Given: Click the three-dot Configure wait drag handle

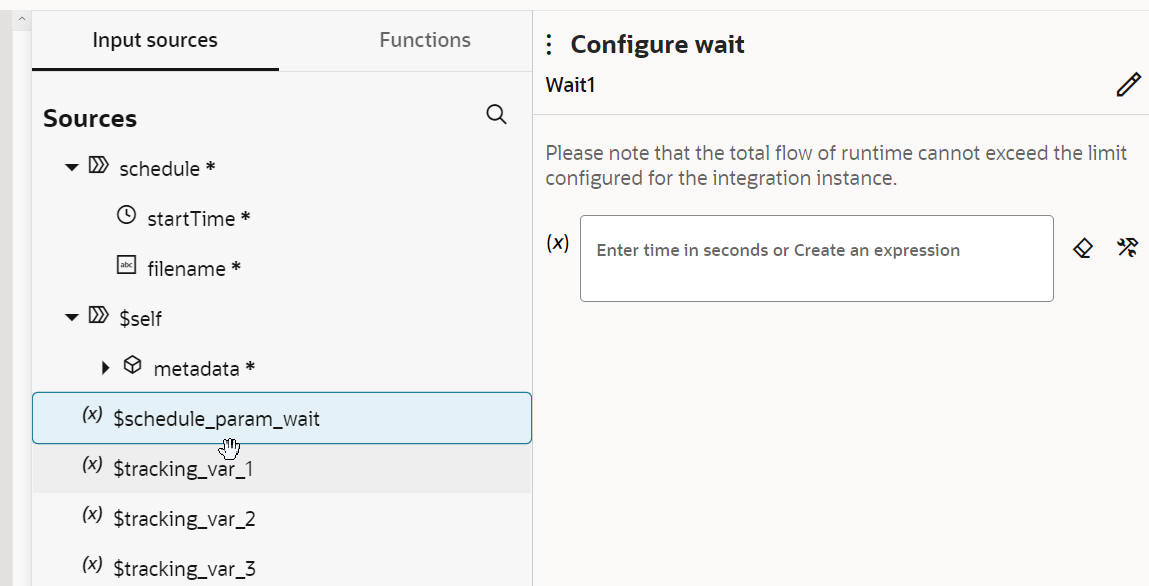Looking at the screenshot, I should [548, 45].
